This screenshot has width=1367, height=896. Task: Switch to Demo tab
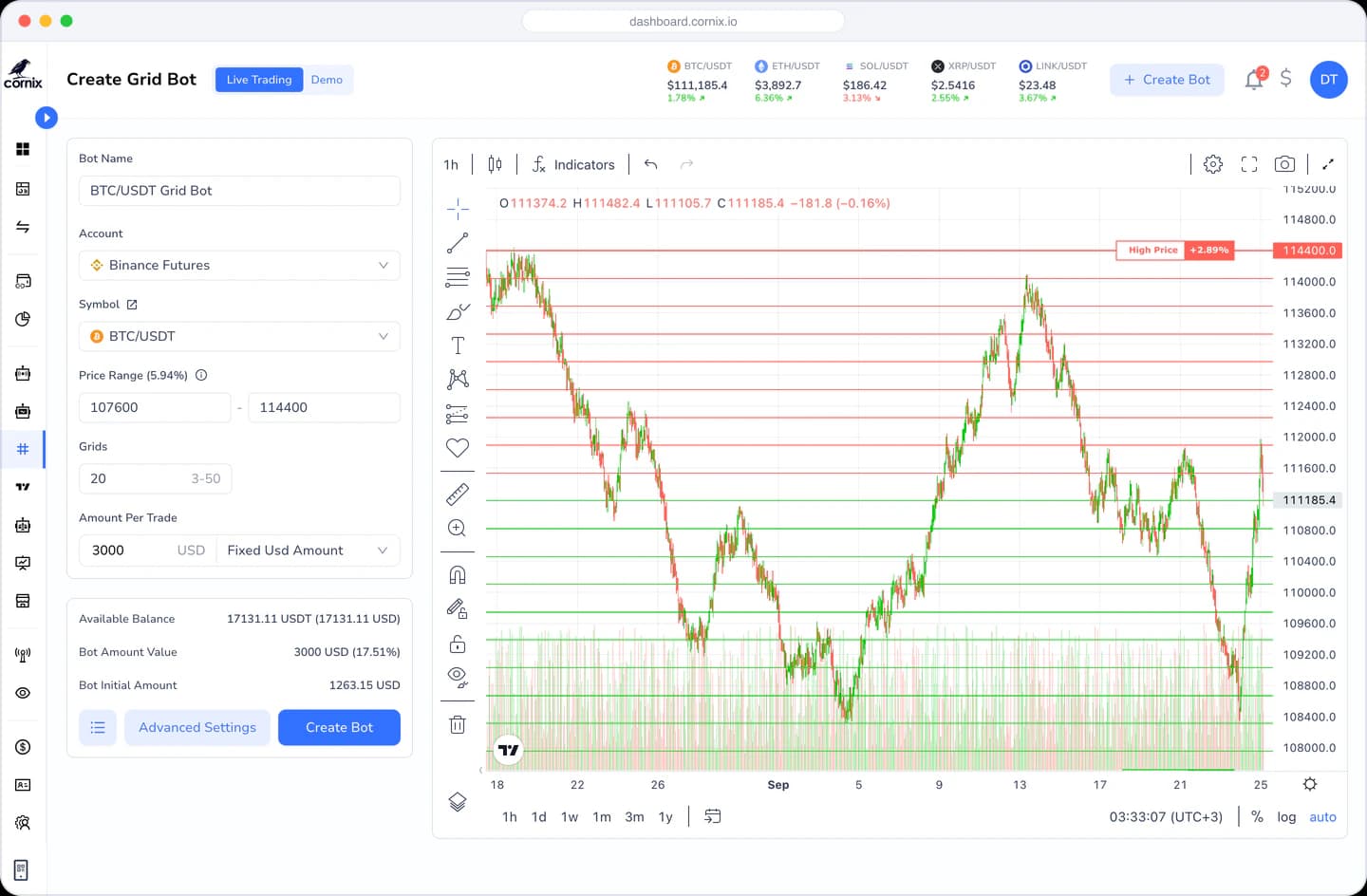[327, 80]
